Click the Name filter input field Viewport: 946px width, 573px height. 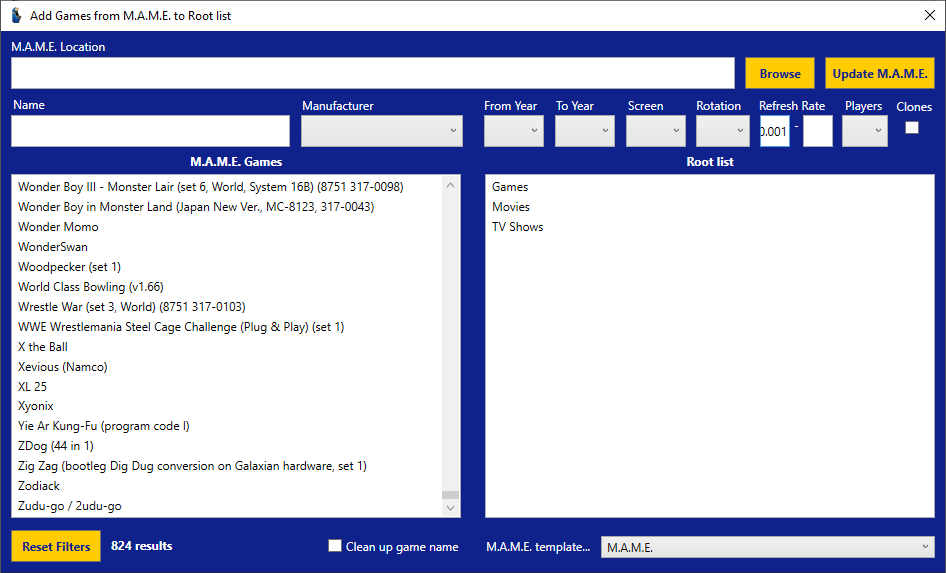click(150, 131)
